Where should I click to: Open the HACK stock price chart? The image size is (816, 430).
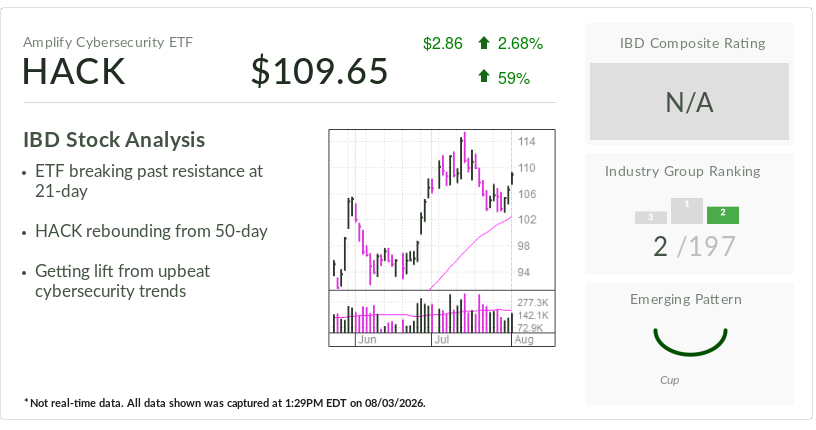[x=442, y=237]
